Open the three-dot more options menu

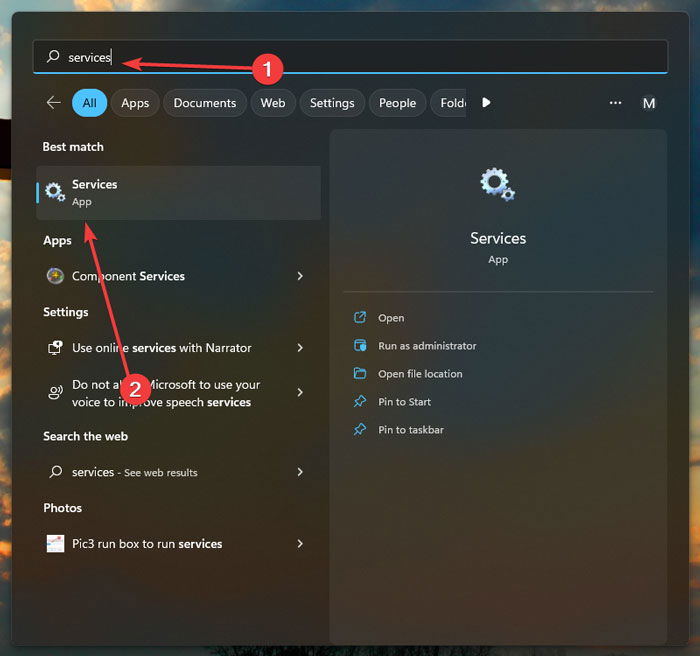coord(615,103)
